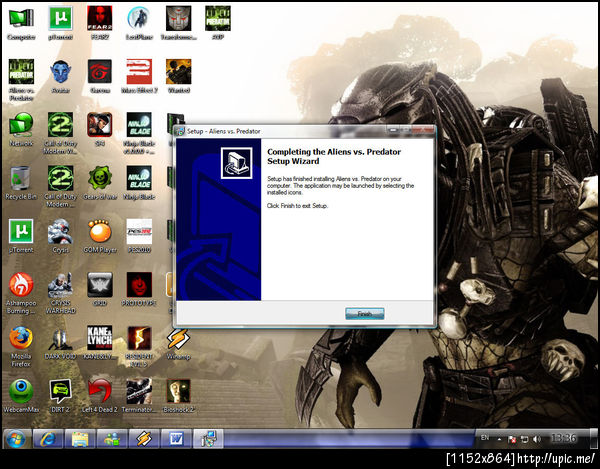Open Winamp from the taskbar
The height and width of the screenshot is (469, 600).
coord(144,439)
